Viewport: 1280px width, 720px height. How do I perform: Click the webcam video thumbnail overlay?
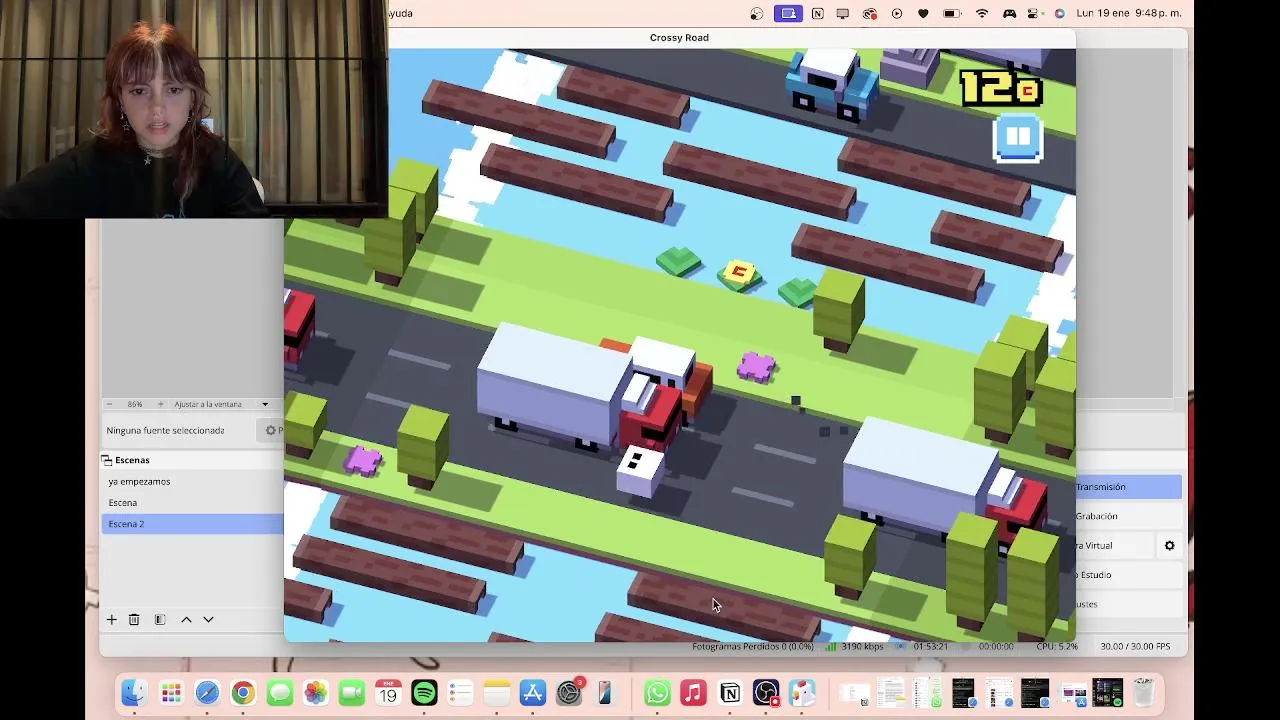coord(193,109)
